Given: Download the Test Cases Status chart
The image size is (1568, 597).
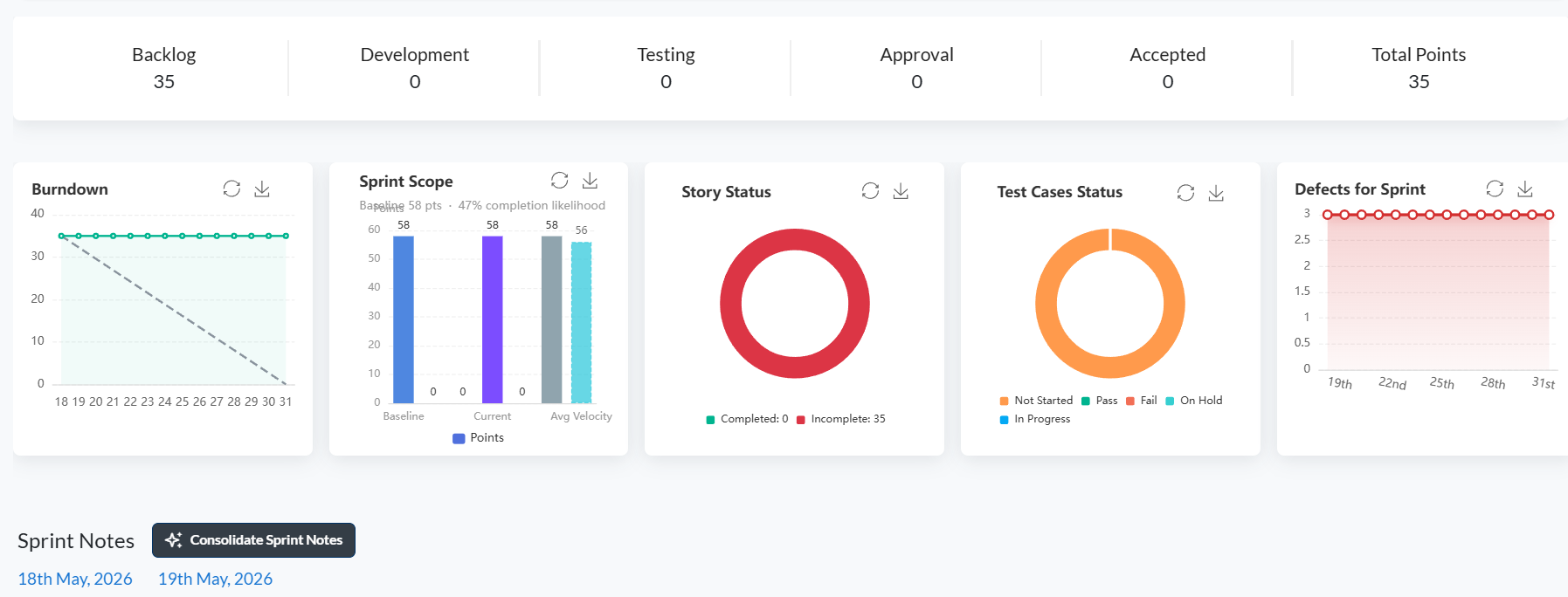Looking at the screenshot, I should pos(1216,192).
